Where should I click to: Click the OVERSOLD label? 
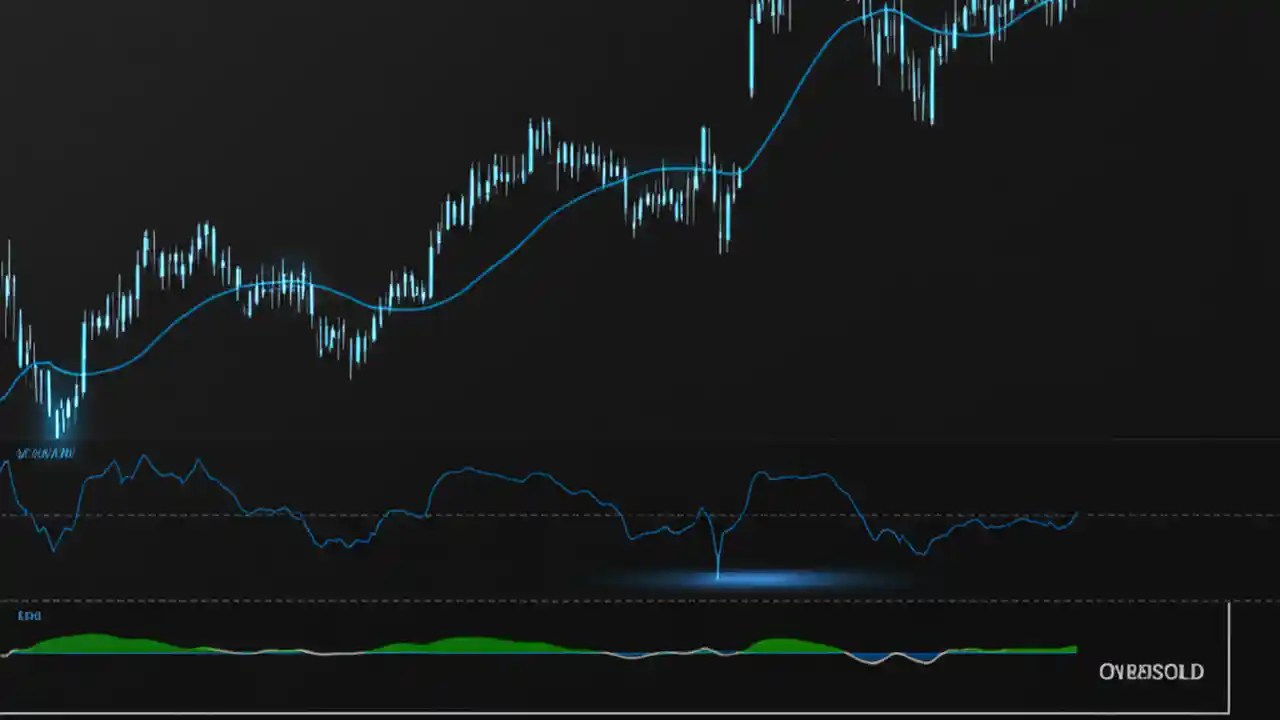1151,672
